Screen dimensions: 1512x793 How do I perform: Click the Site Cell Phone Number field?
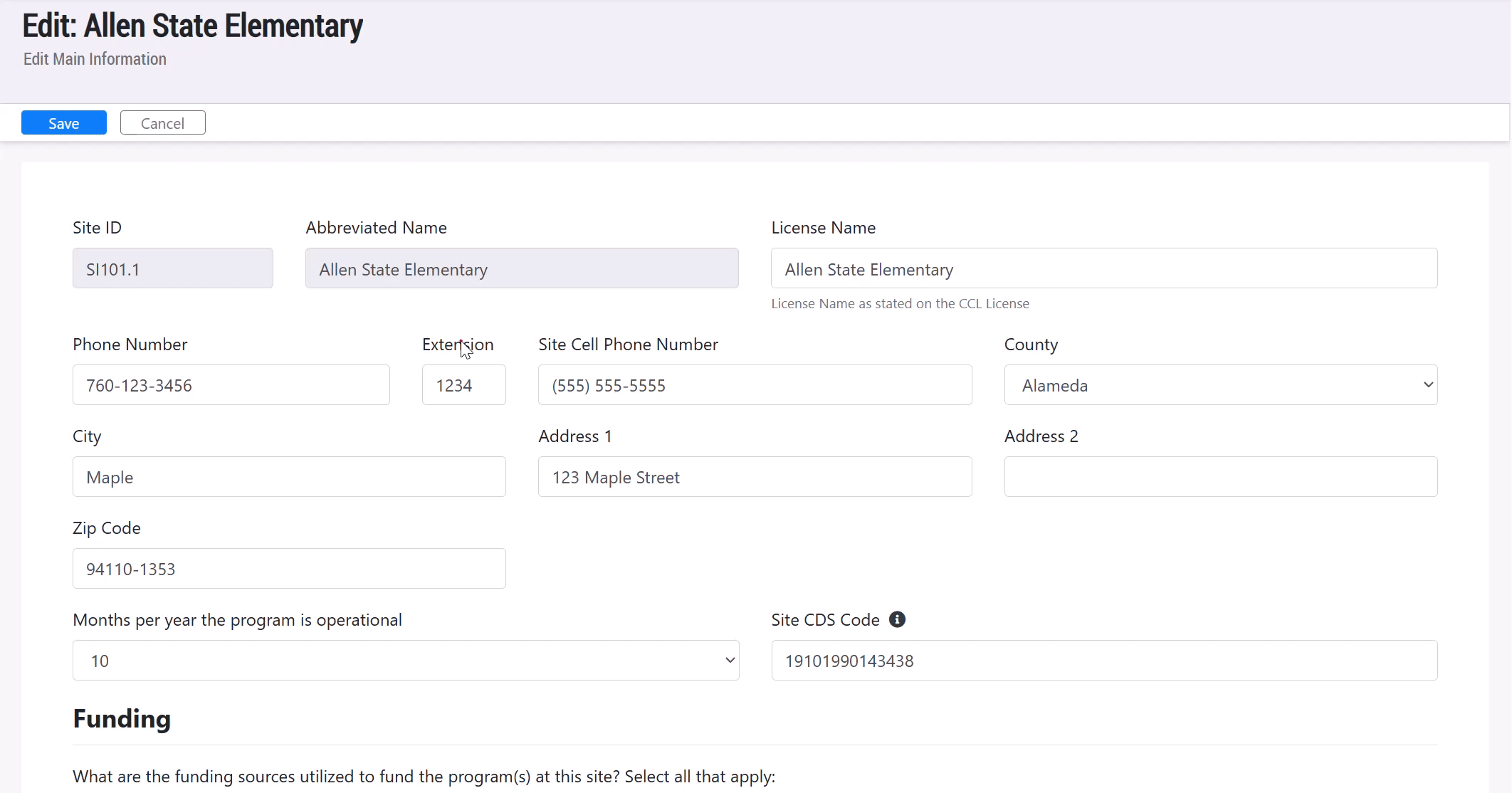click(755, 385)
